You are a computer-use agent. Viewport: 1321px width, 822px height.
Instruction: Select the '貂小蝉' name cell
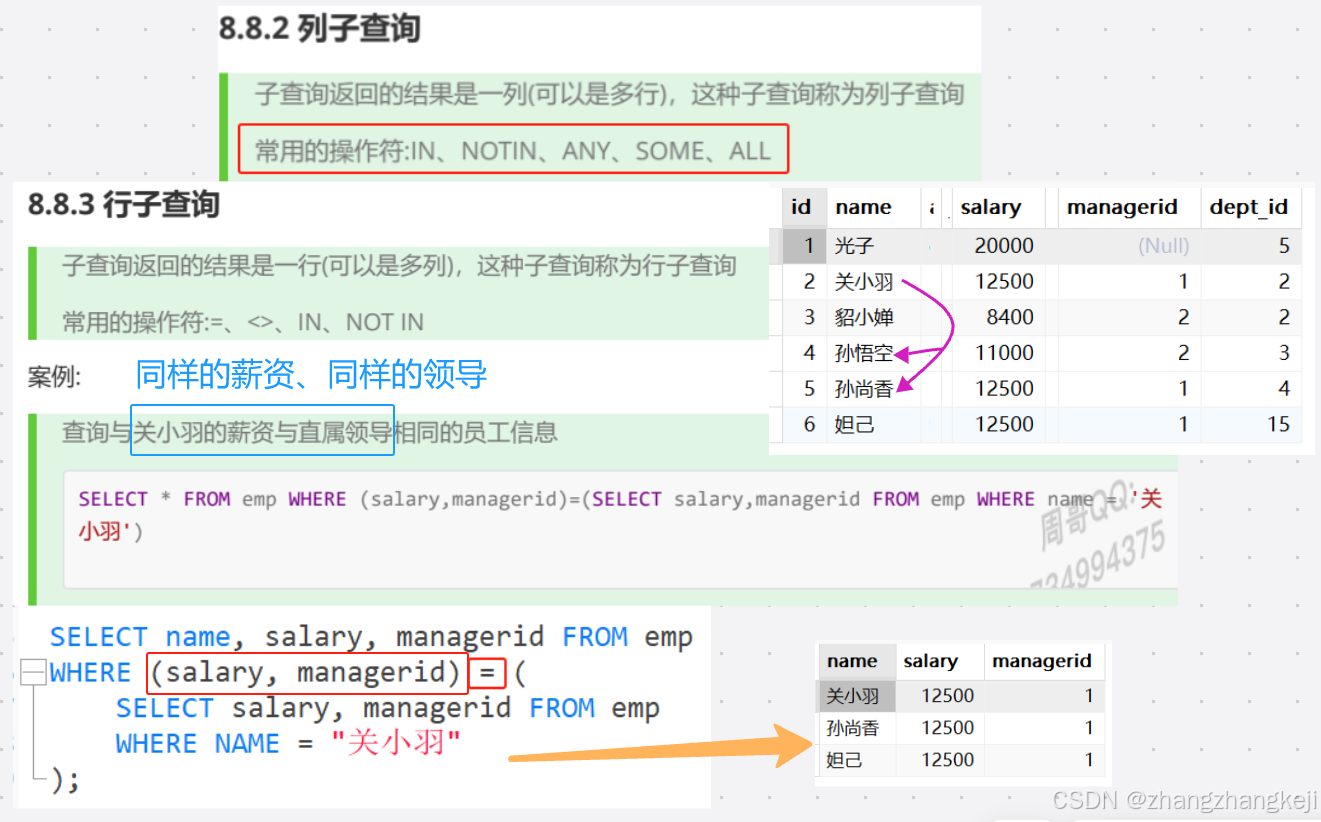point(873,318)
